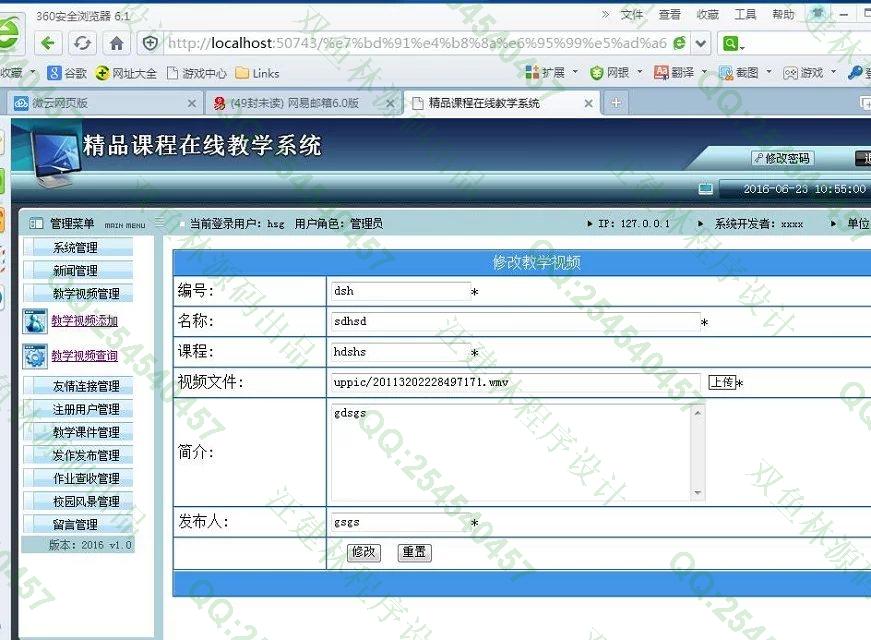Open the green search engine selector
The image size is (871, 640).
coord(733,43)
